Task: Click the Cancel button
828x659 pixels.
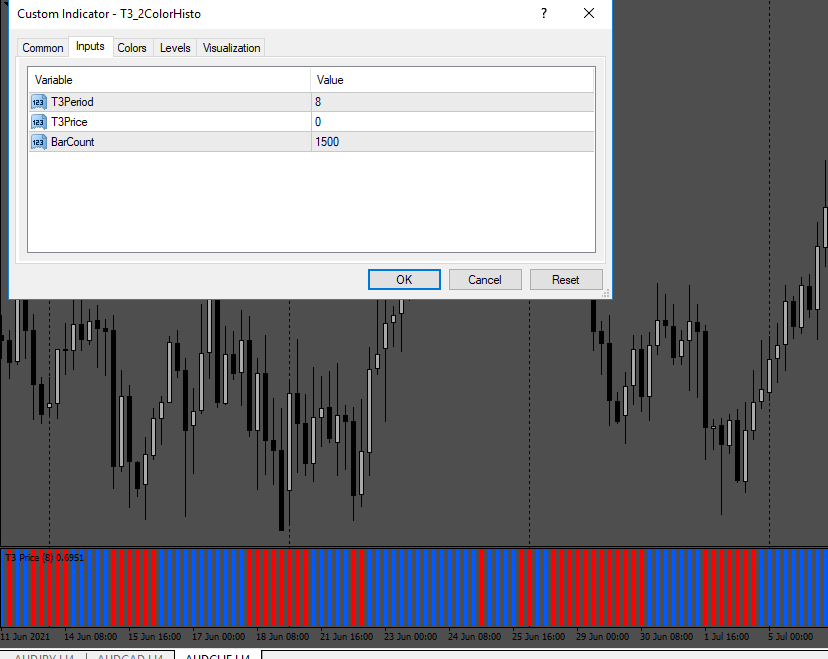Action: click(x=485, y=279)
